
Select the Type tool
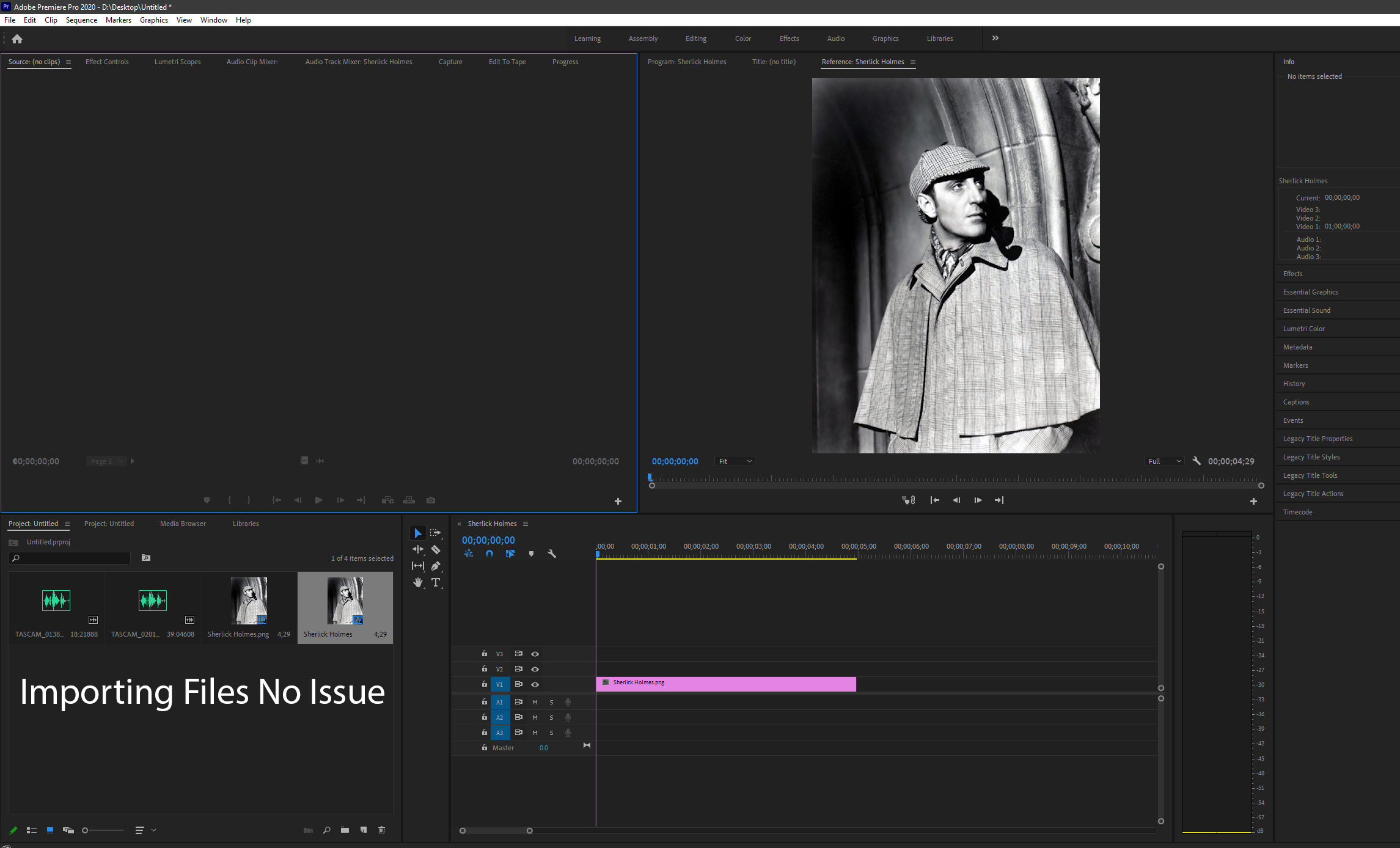click(436, 582)
